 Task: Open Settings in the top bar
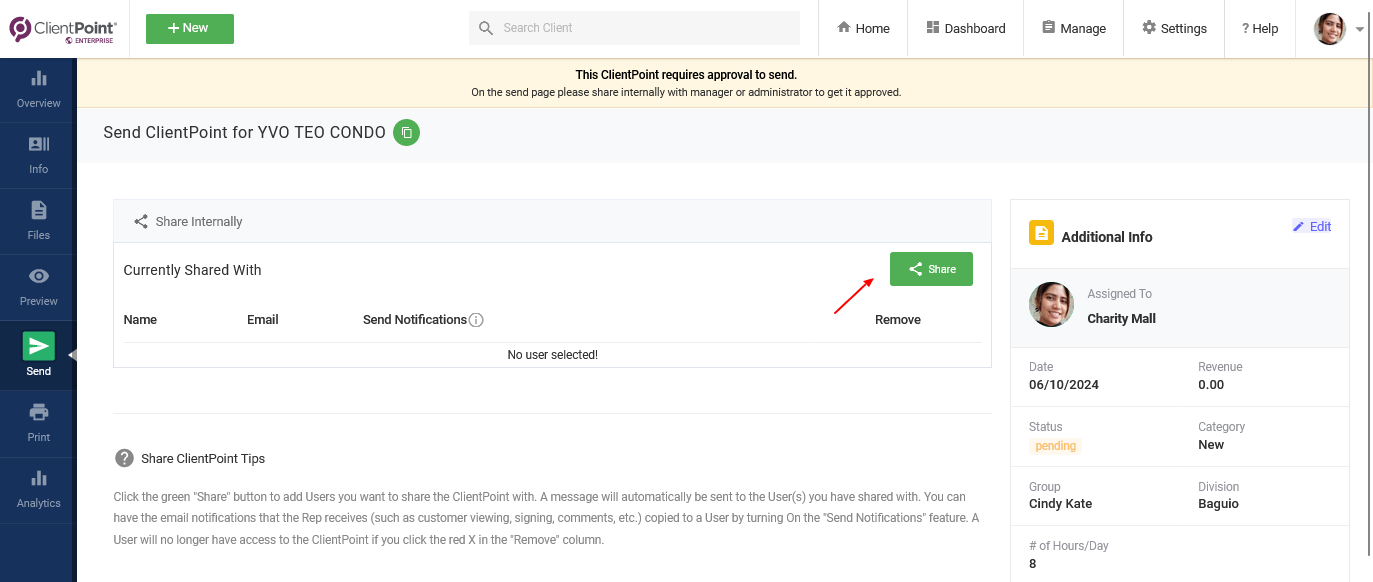click(x=1175, y=28)
